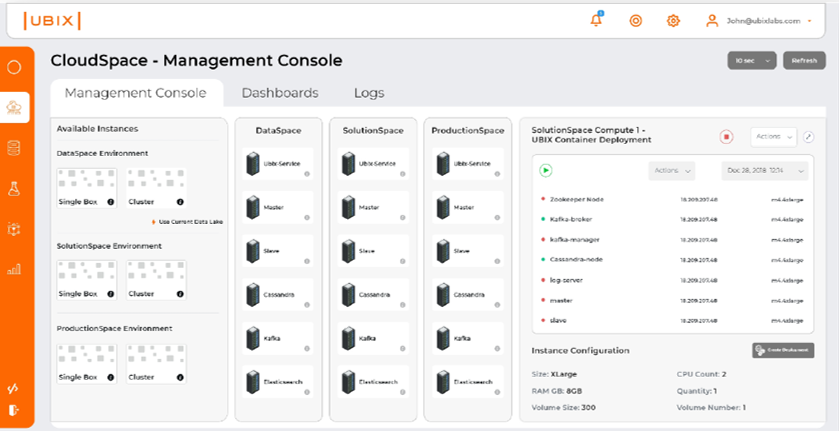Select the log-server row
Viewport: 839px width, 431px height.
(673, 280)
